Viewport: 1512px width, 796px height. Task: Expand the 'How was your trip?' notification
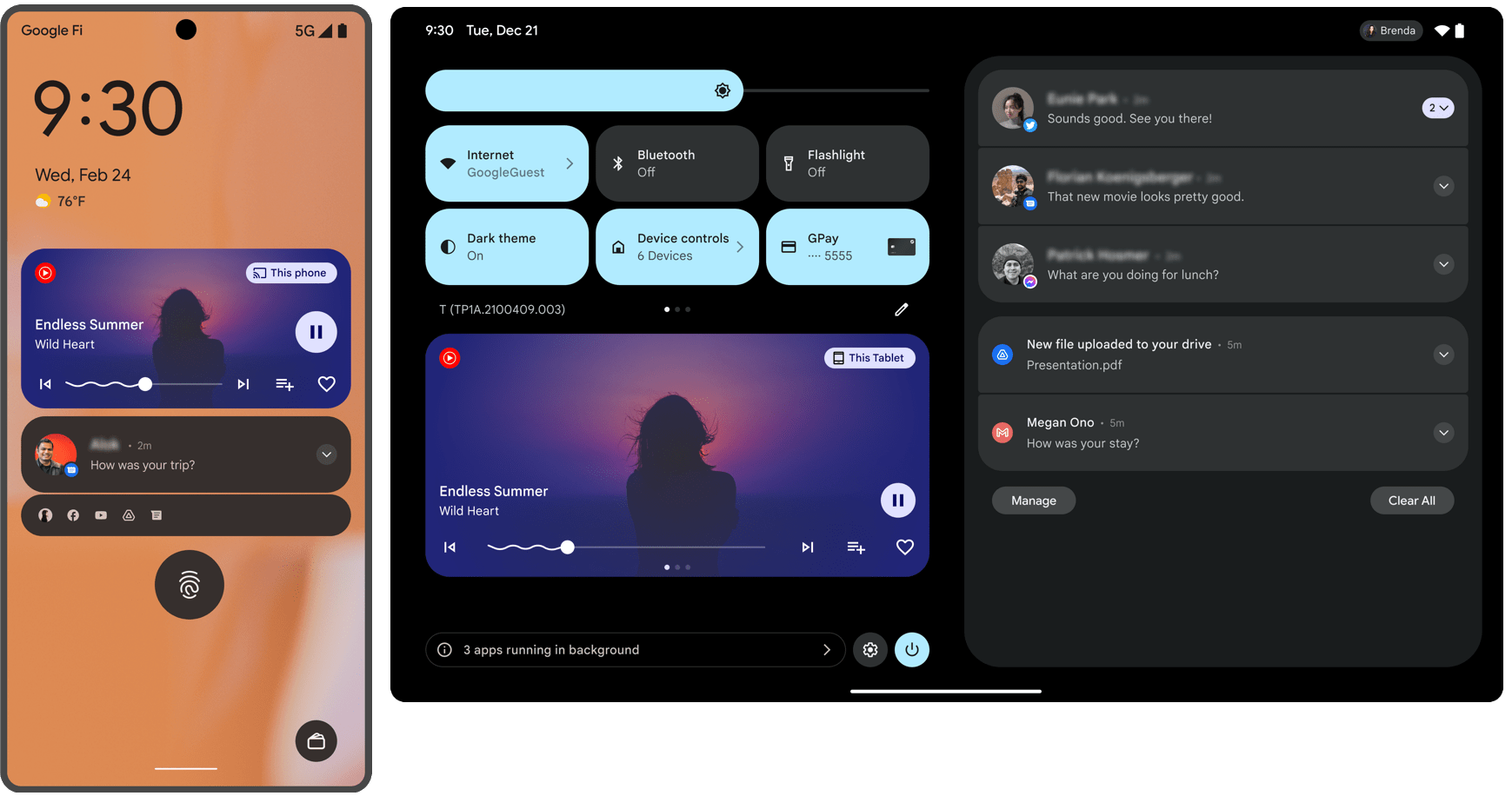point(327,454)
